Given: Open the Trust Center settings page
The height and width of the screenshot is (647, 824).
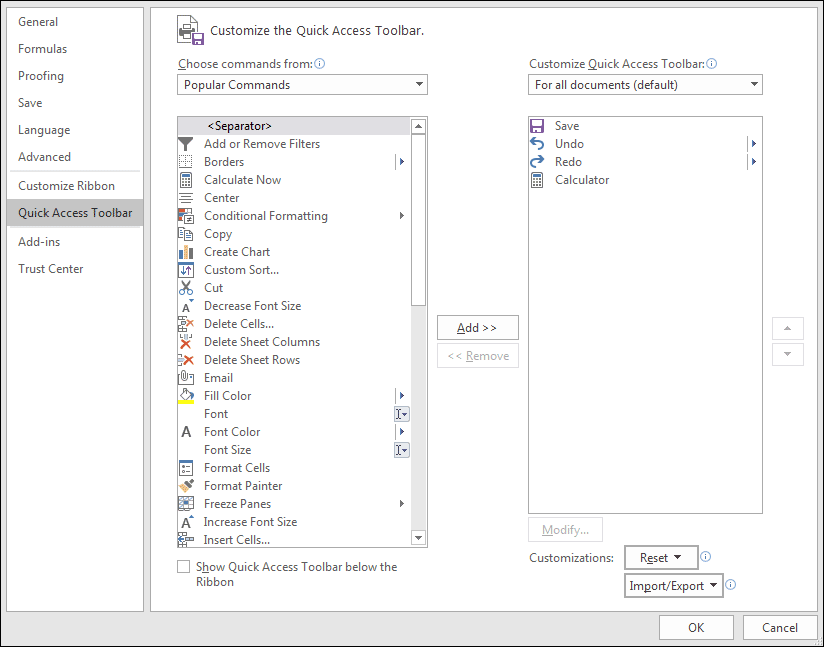Looking at the screenshot, I should pos(51,268).
